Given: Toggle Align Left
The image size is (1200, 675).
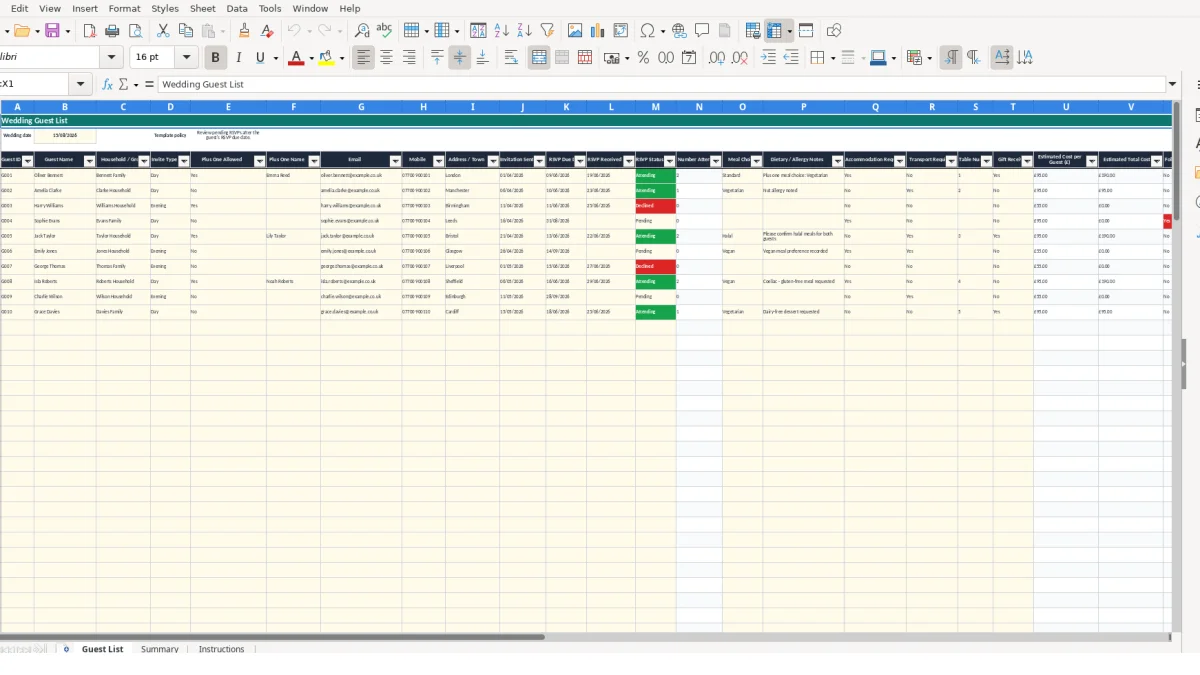Looking at the screenshot, I should [x=363, y=58].
